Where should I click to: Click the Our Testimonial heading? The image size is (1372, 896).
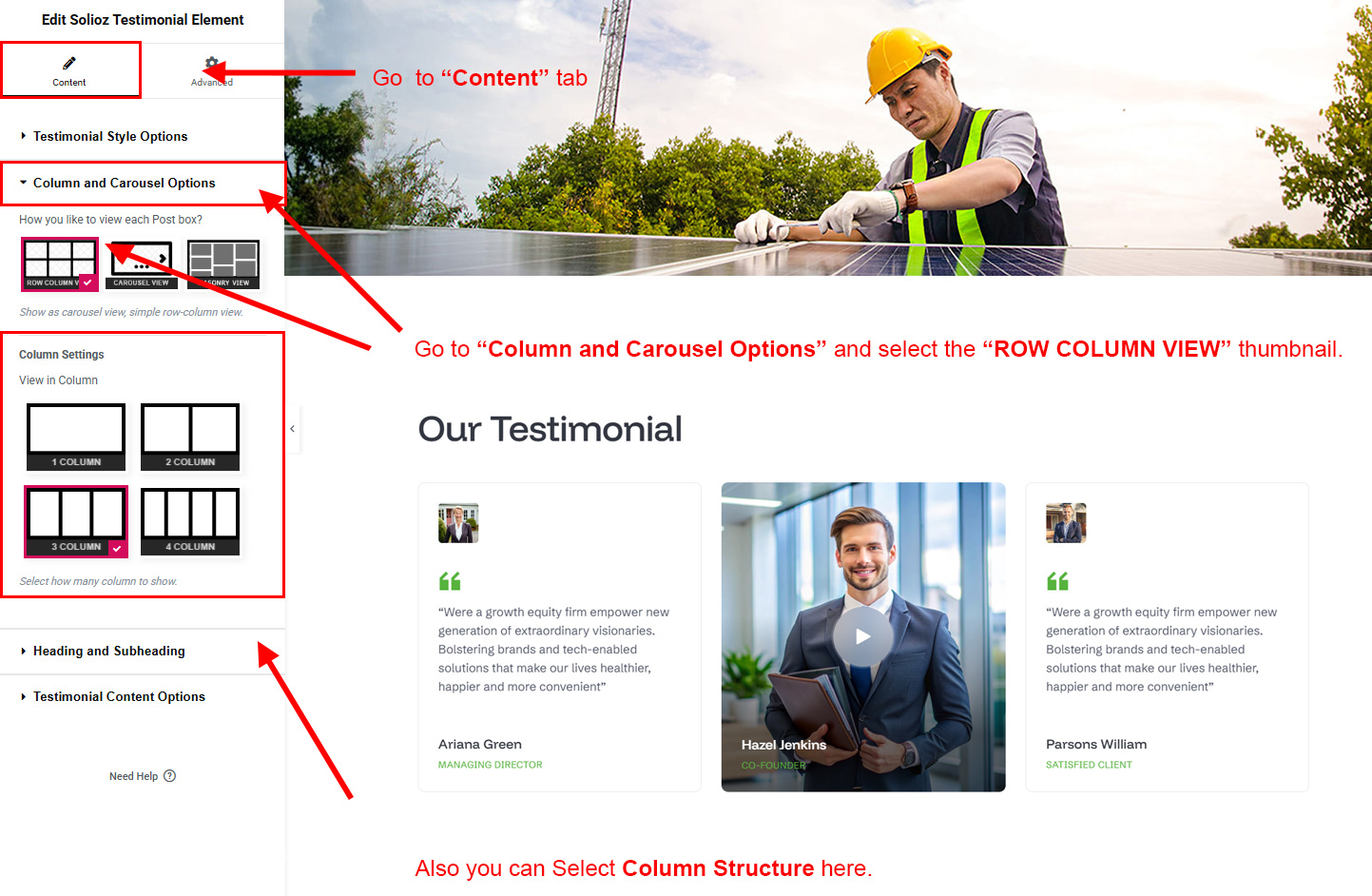[x=550, y=429]
